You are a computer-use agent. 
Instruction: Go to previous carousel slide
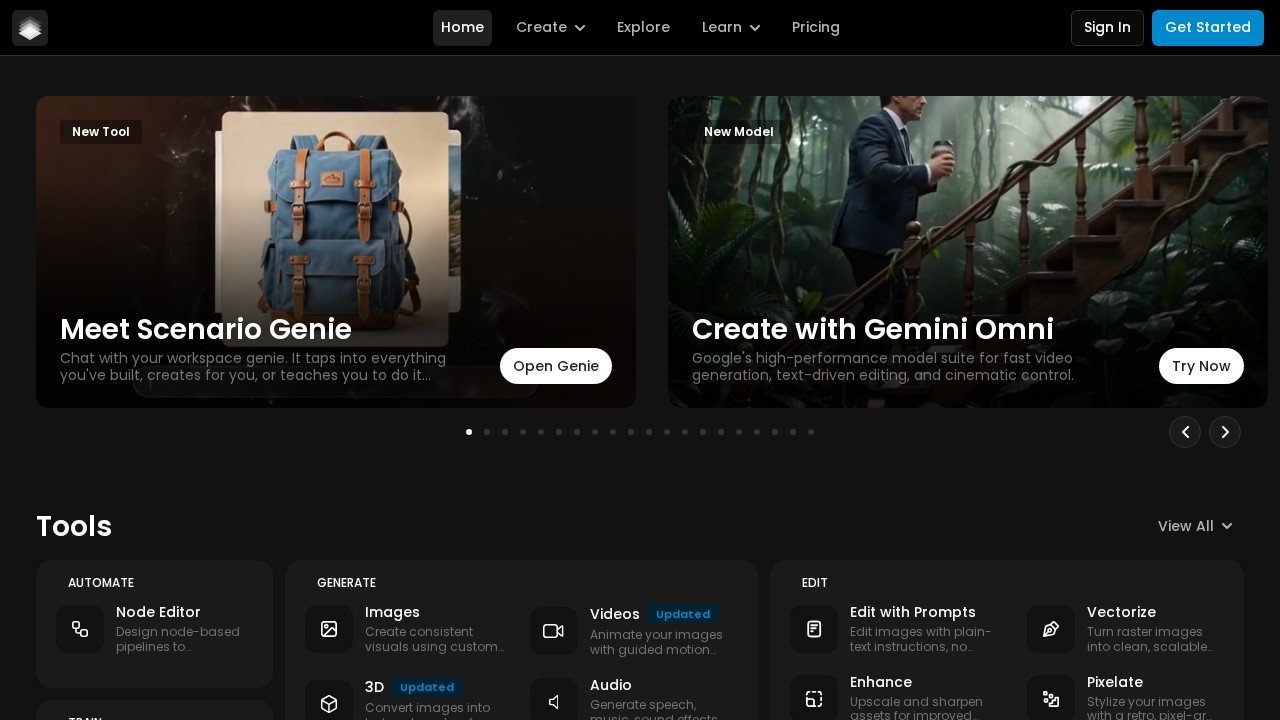[x=1185, y=432]
